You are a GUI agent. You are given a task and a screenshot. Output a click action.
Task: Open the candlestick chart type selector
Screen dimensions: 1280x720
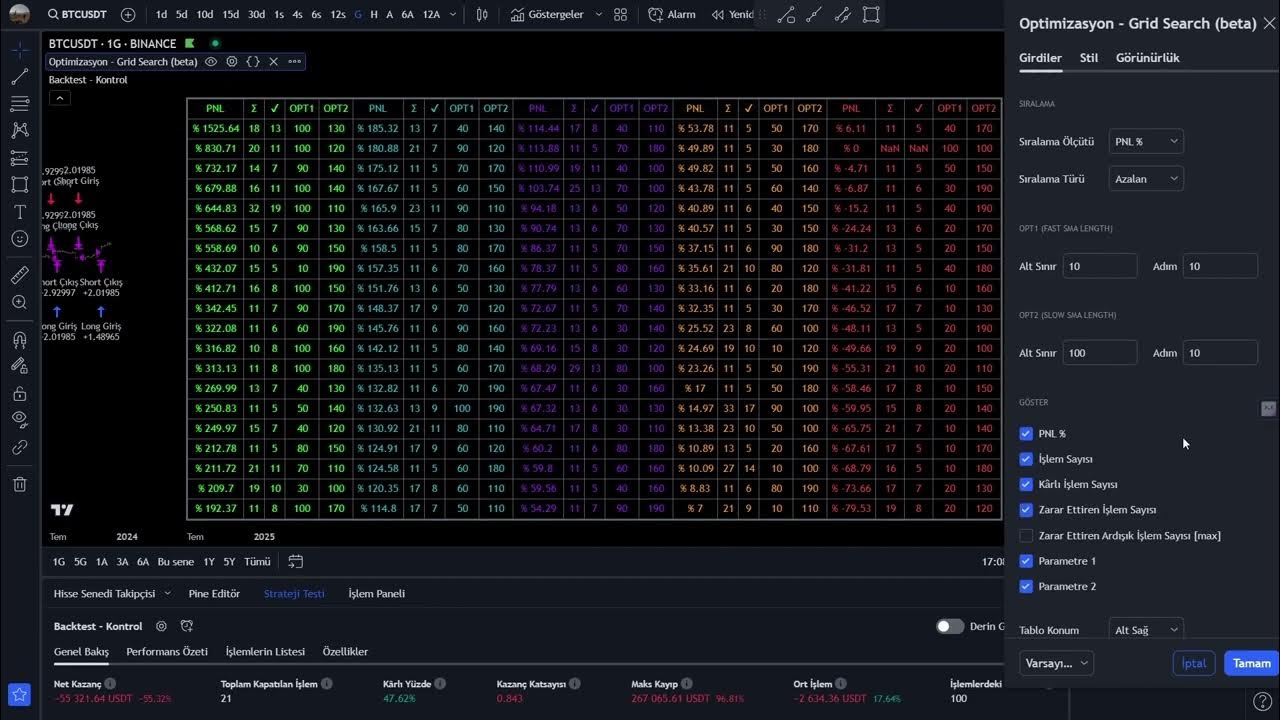(482, 15)
